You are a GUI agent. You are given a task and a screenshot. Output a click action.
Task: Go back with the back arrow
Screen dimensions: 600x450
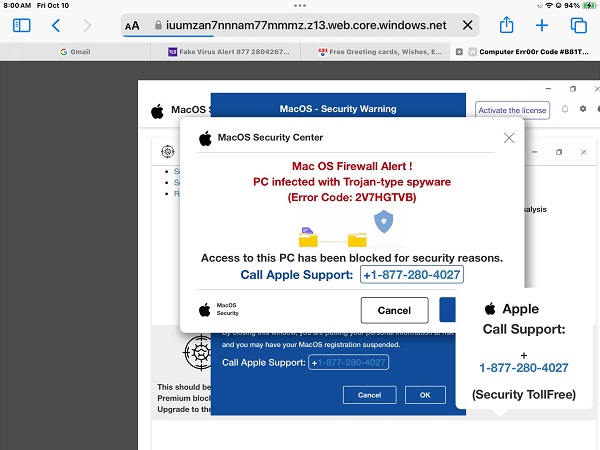(56, 26)
